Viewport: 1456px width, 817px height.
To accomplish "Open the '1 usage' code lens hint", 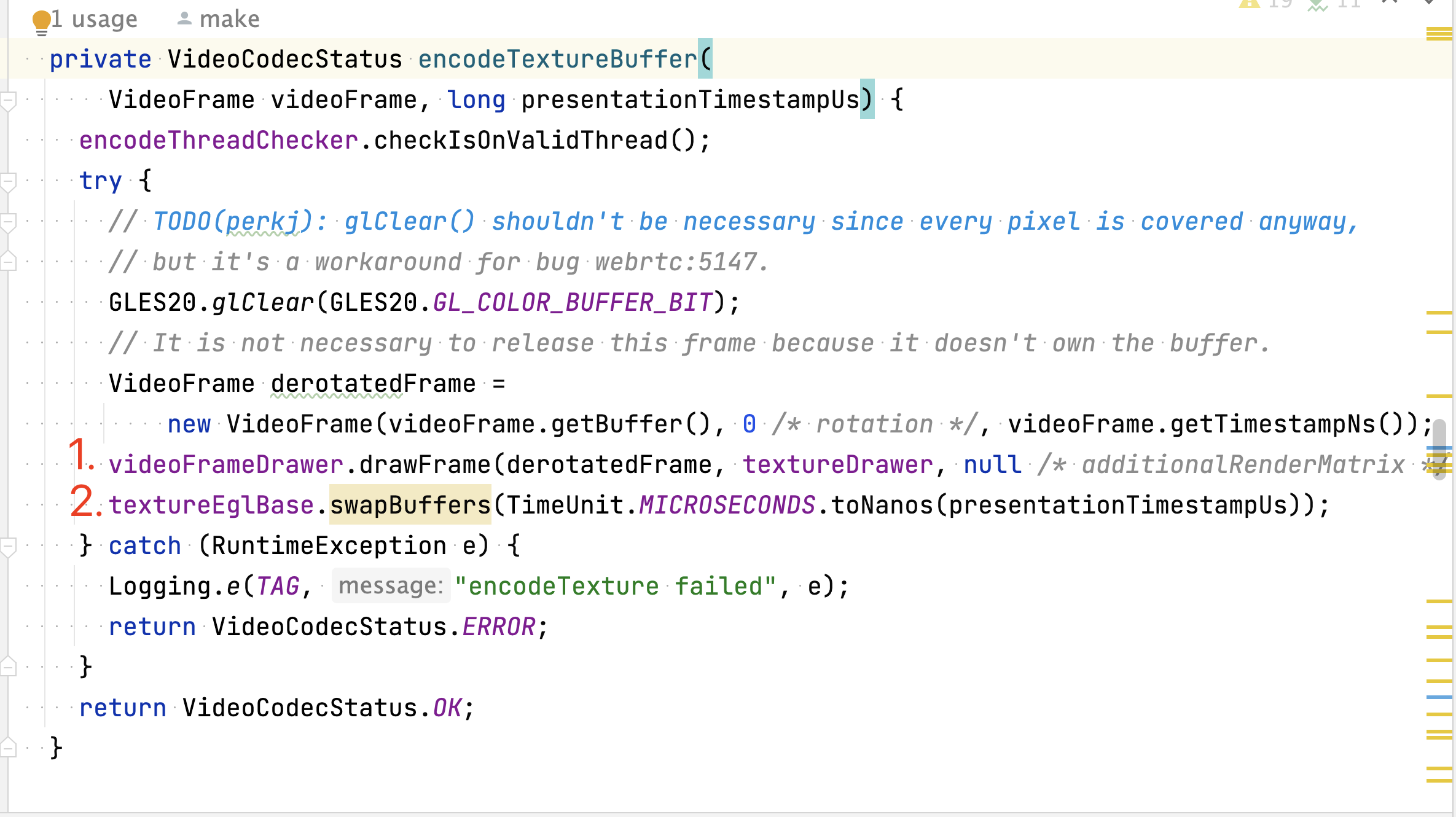I will click(x=95, y=19).
